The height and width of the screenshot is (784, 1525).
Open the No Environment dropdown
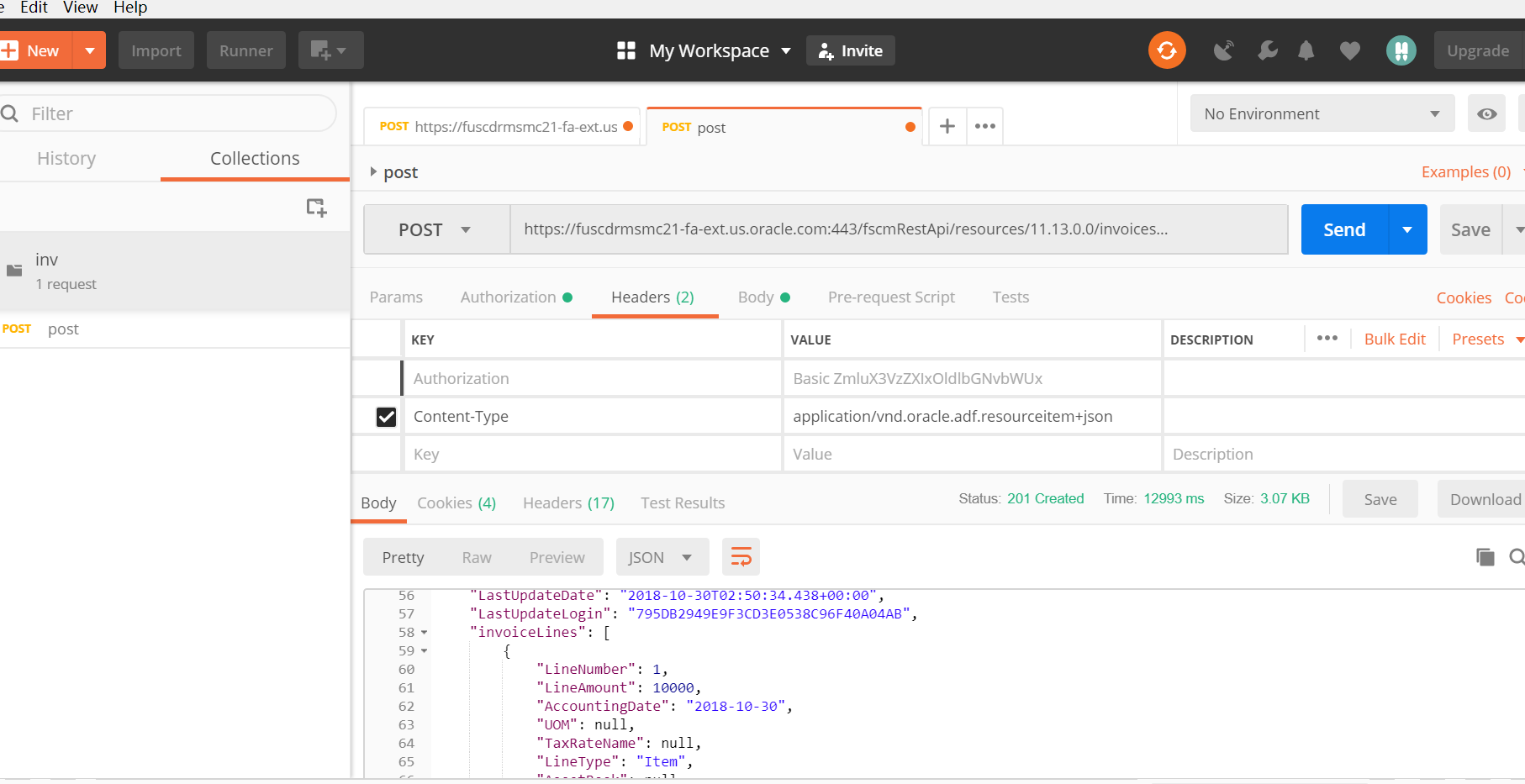coord(1322,113)
